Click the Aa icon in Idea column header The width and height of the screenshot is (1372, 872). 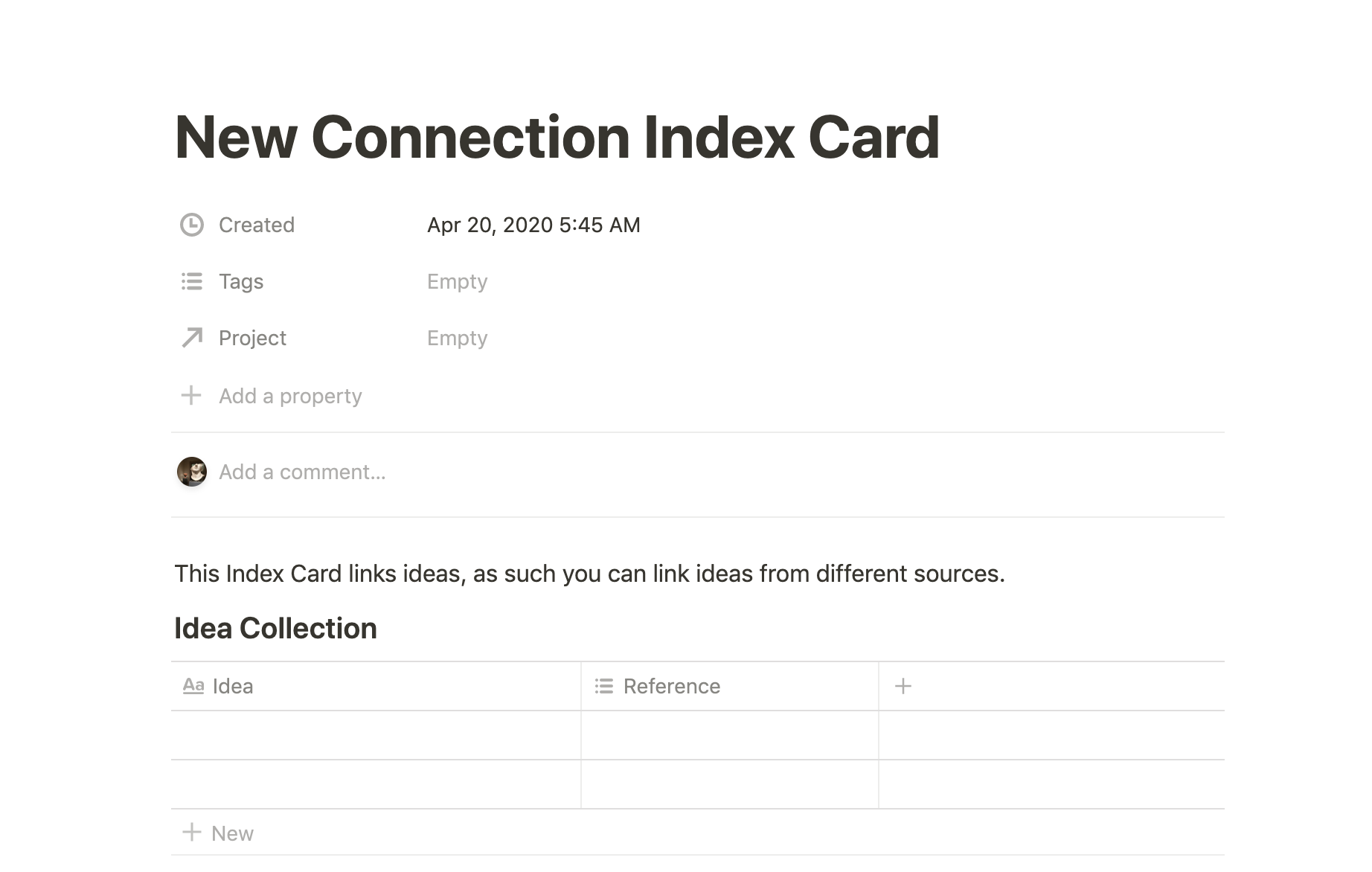(193, 686)
